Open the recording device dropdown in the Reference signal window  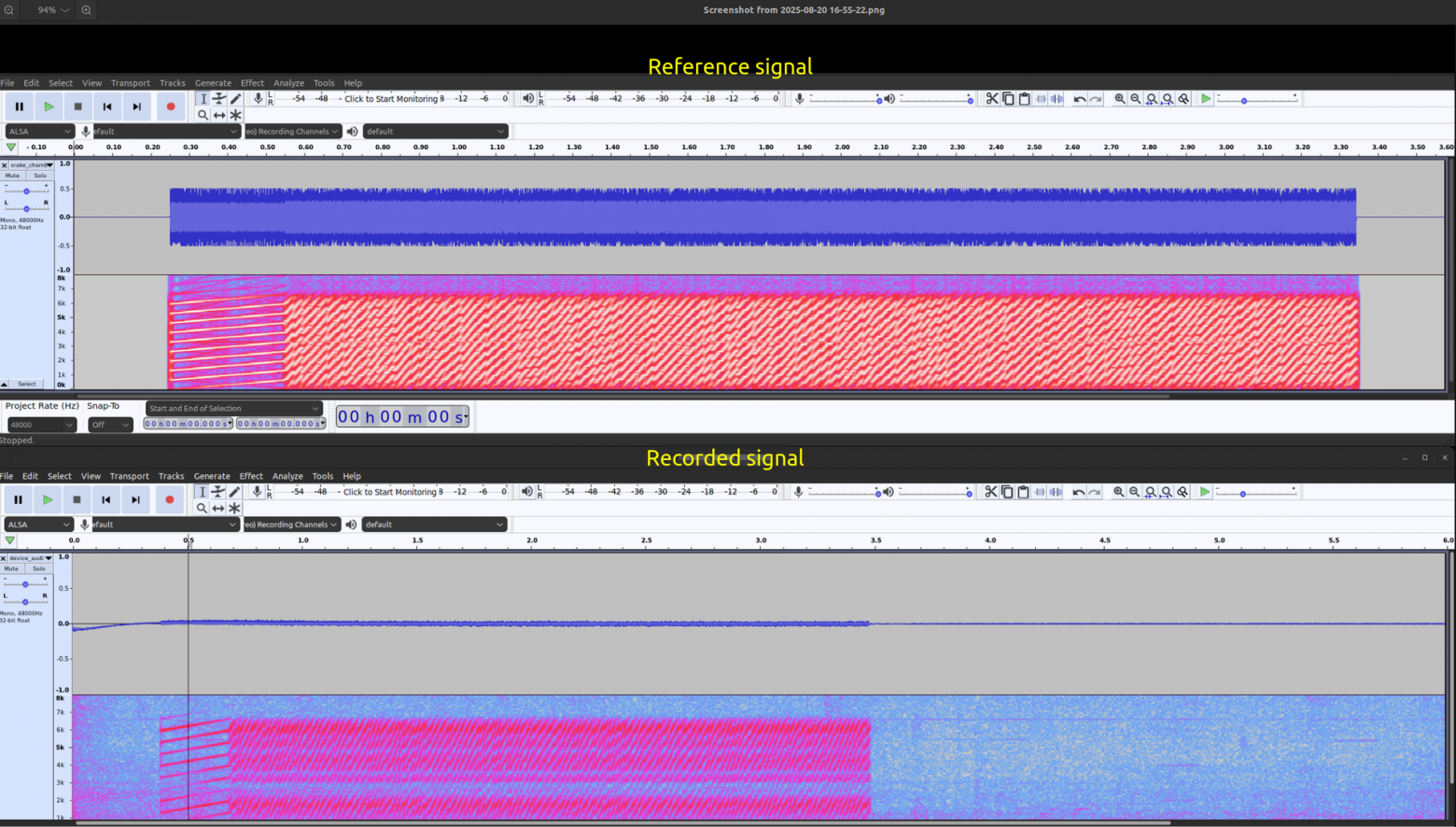pos(165,132)
